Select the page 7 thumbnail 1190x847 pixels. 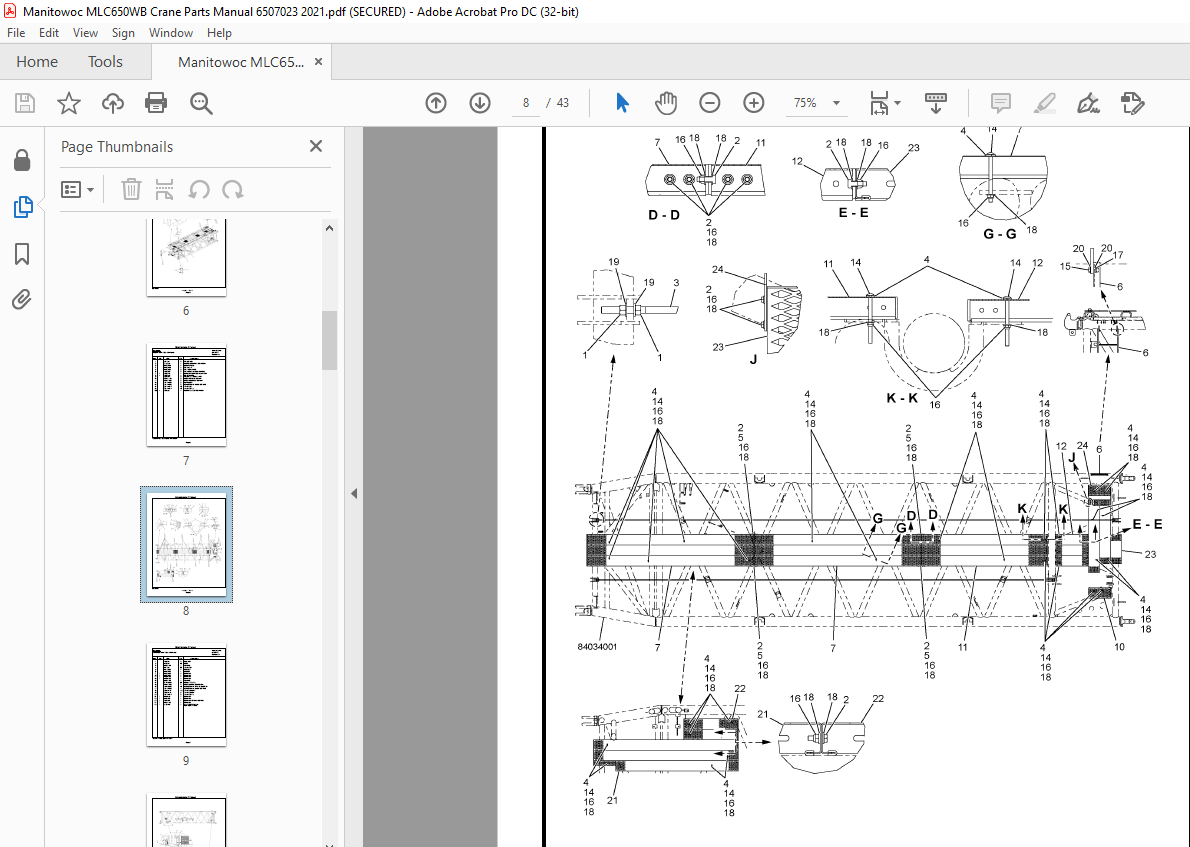pos(186,395)
